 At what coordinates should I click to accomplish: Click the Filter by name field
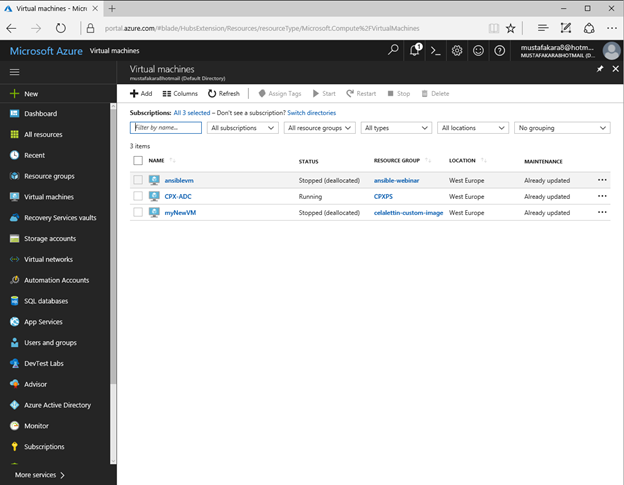166,127
